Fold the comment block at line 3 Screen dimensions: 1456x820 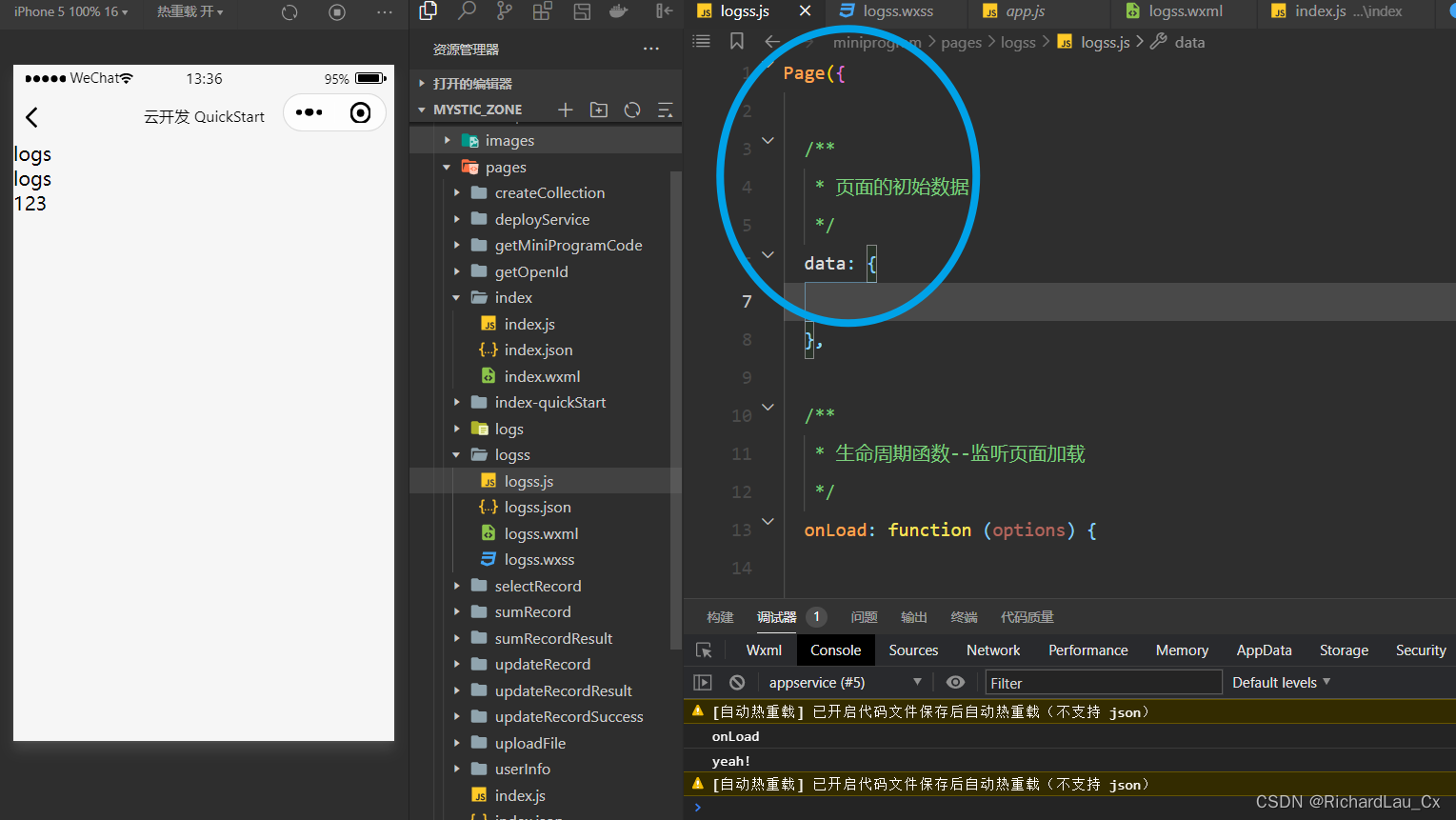point(768,141)
